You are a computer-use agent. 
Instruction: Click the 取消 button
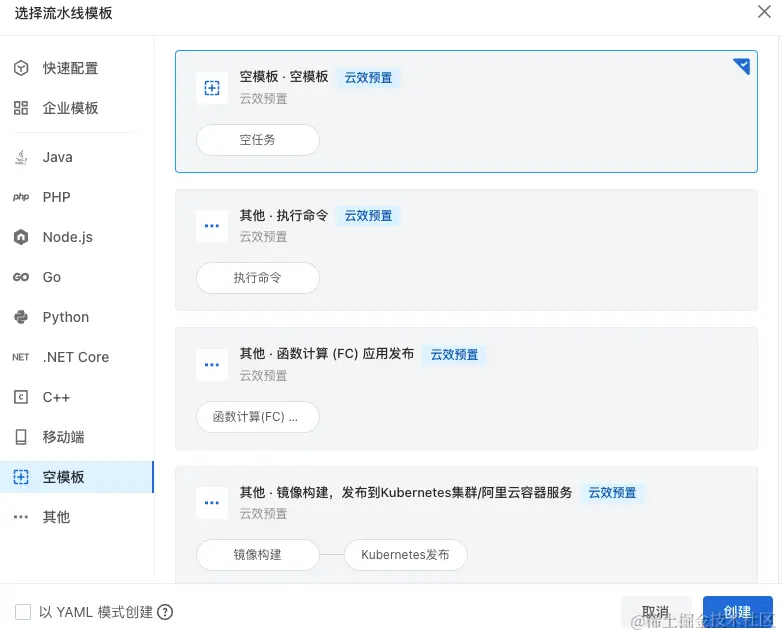point(656,612)
